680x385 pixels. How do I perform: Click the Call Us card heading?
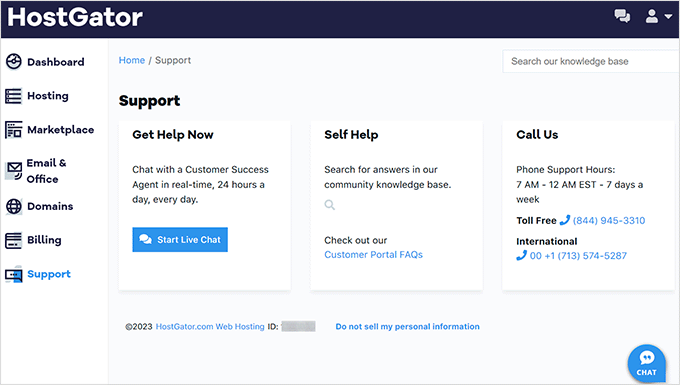click(x=537, y=135)
